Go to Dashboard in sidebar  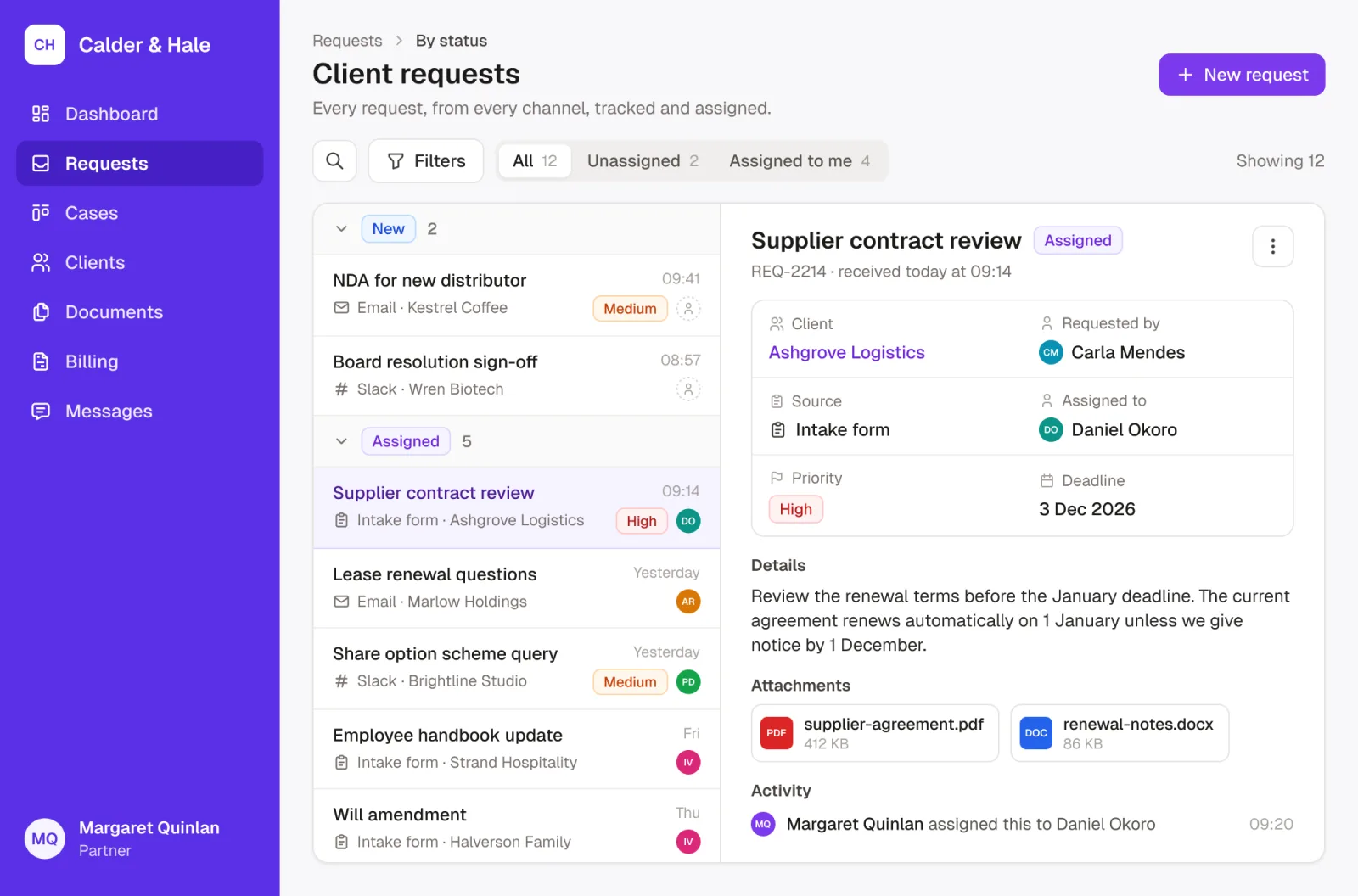[140, 114]
